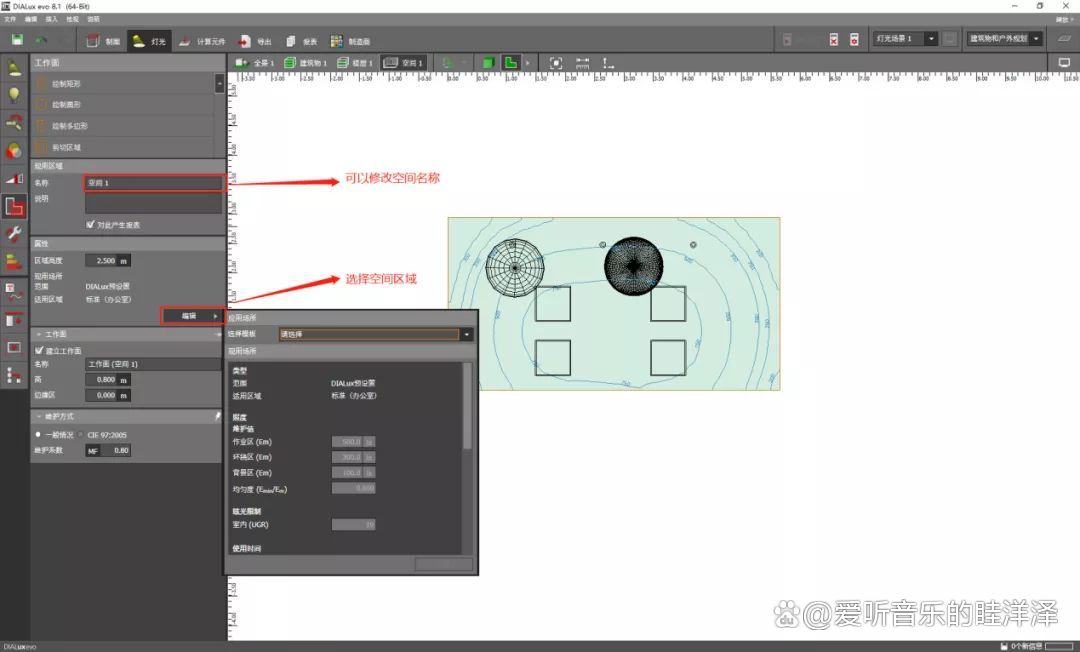Click the coordinate origin axis icon
1080x652 pixels.
pos(608,63)
